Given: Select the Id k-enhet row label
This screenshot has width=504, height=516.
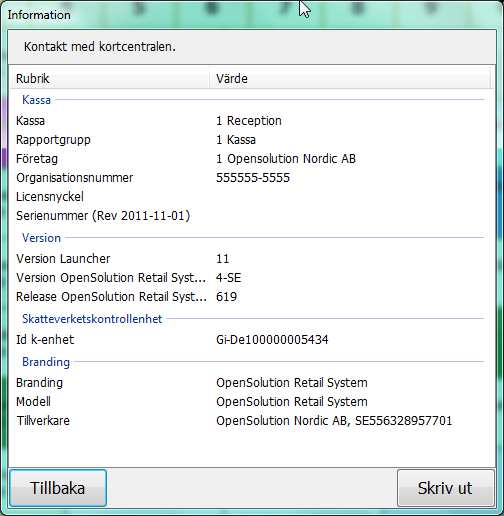Looking at the screenshot, I should tap(45, 340).
